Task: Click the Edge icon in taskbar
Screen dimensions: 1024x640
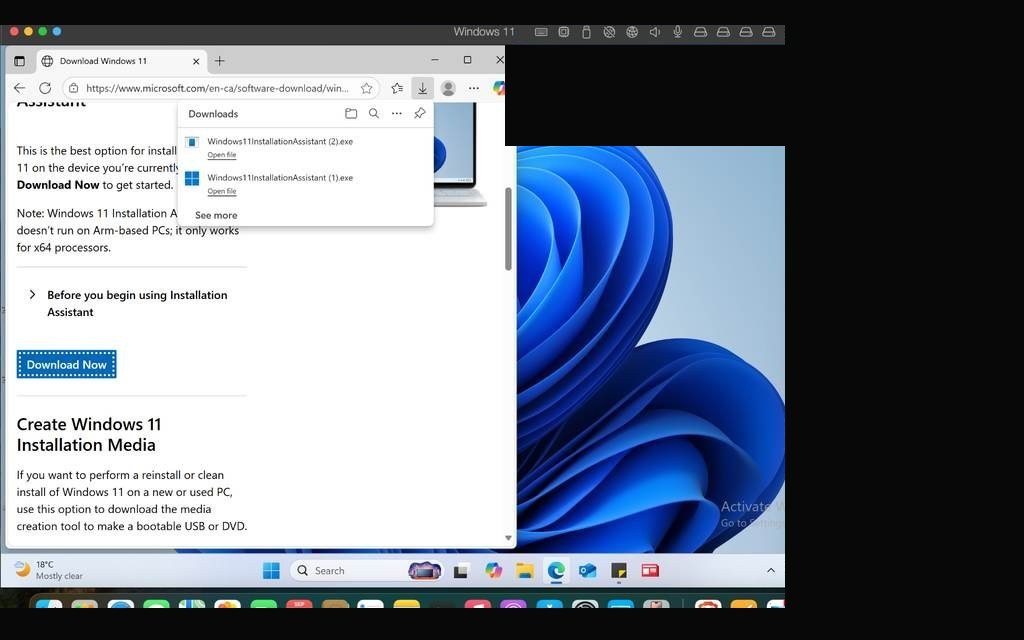Action: click(556, 571)
